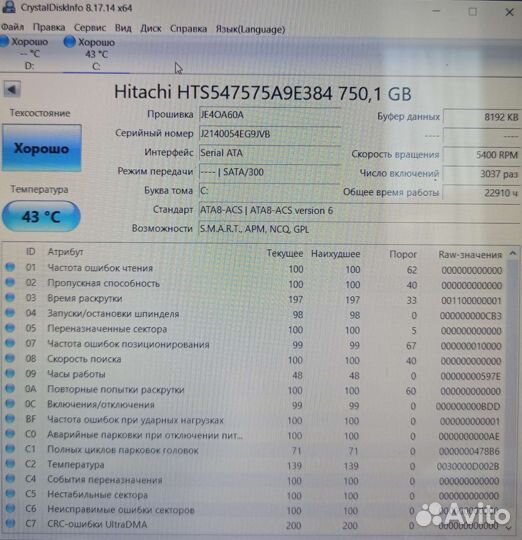Click the Буква тома field C:
This screenshot has height=540, width=522.
point(269,191)
